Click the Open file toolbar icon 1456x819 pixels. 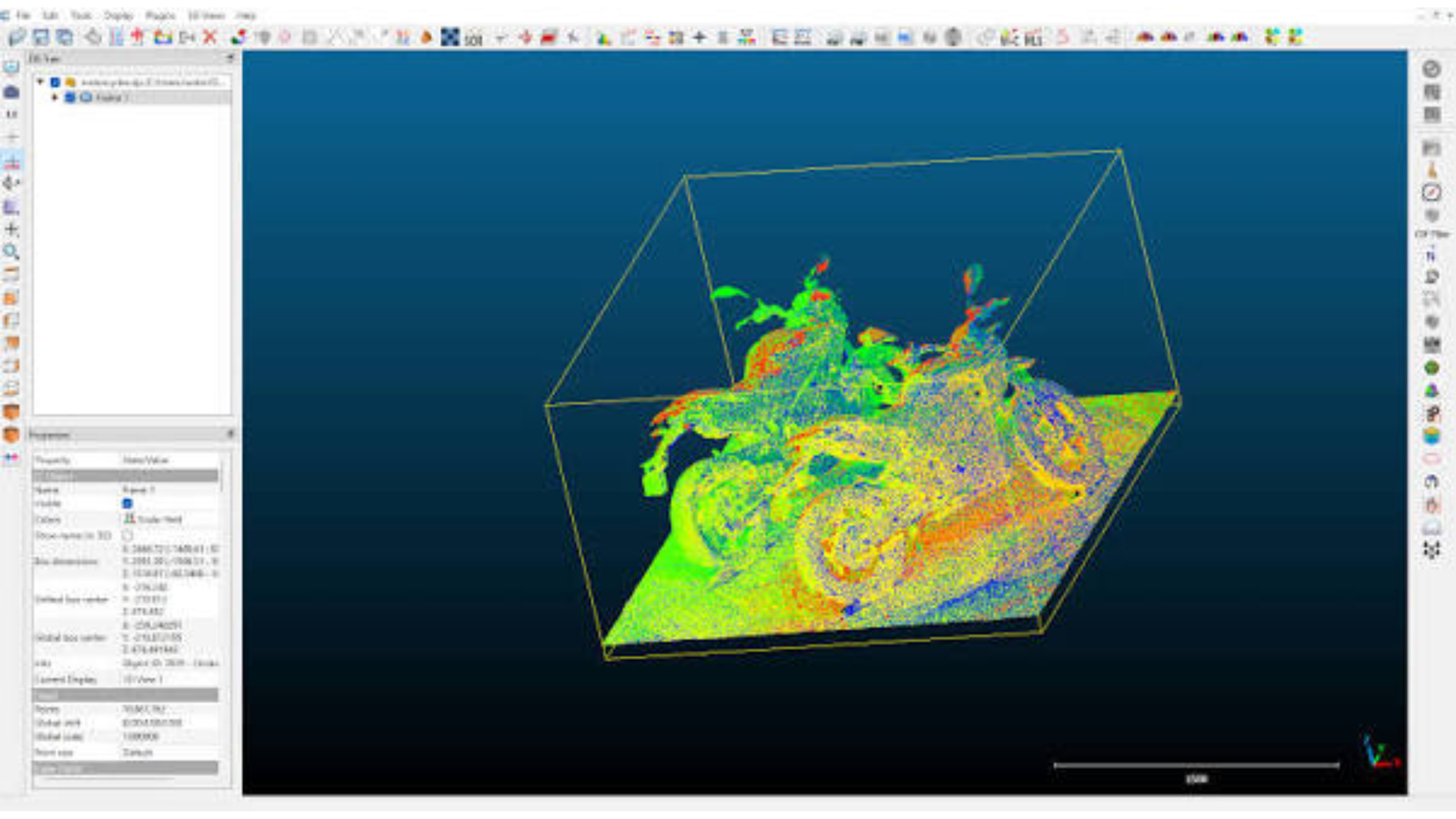pyautogui.click(x=17, y=37)
